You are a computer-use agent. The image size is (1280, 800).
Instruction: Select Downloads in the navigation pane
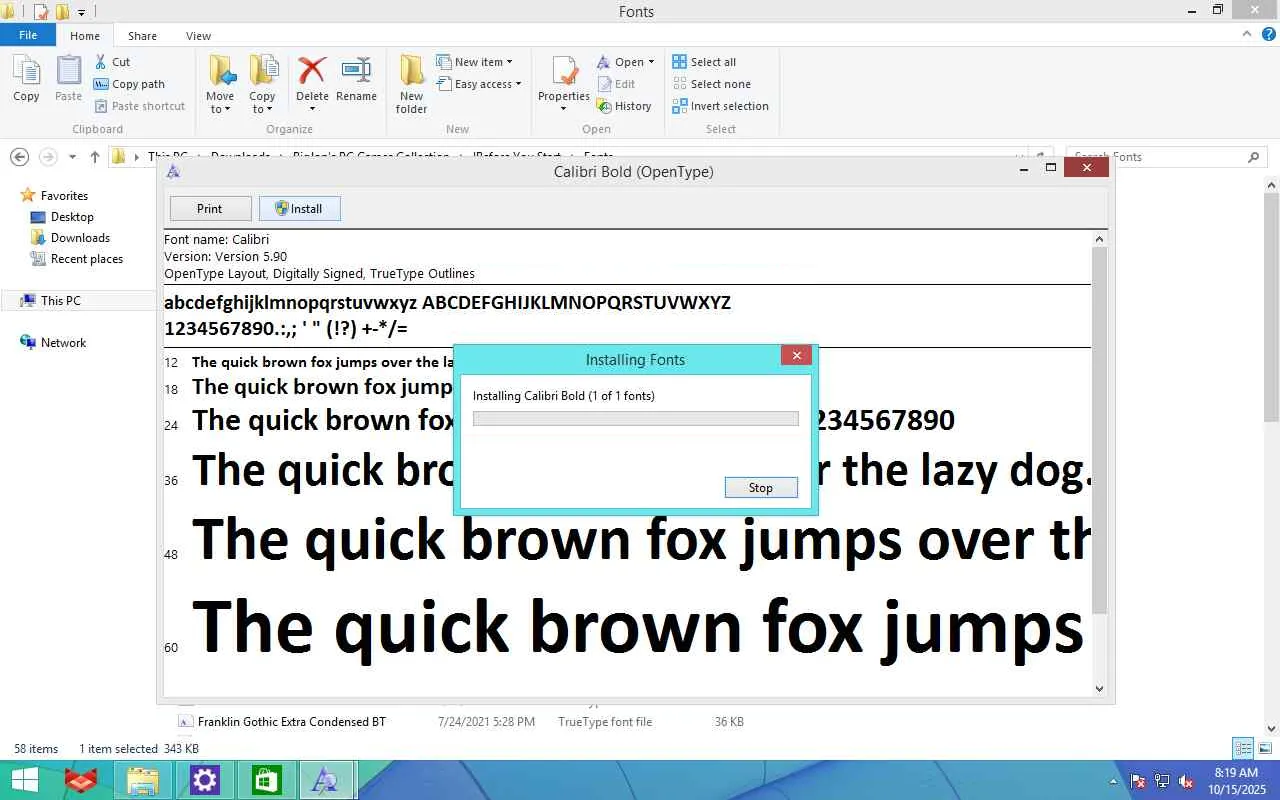click(80, 238)
